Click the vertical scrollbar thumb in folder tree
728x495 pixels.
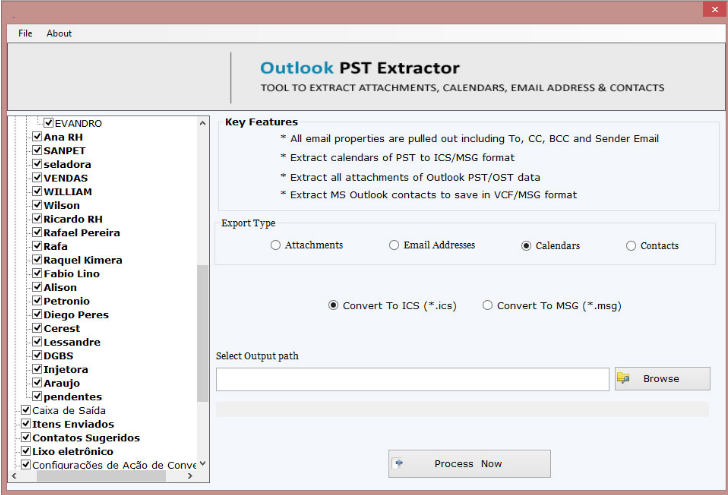click(202, 333)
